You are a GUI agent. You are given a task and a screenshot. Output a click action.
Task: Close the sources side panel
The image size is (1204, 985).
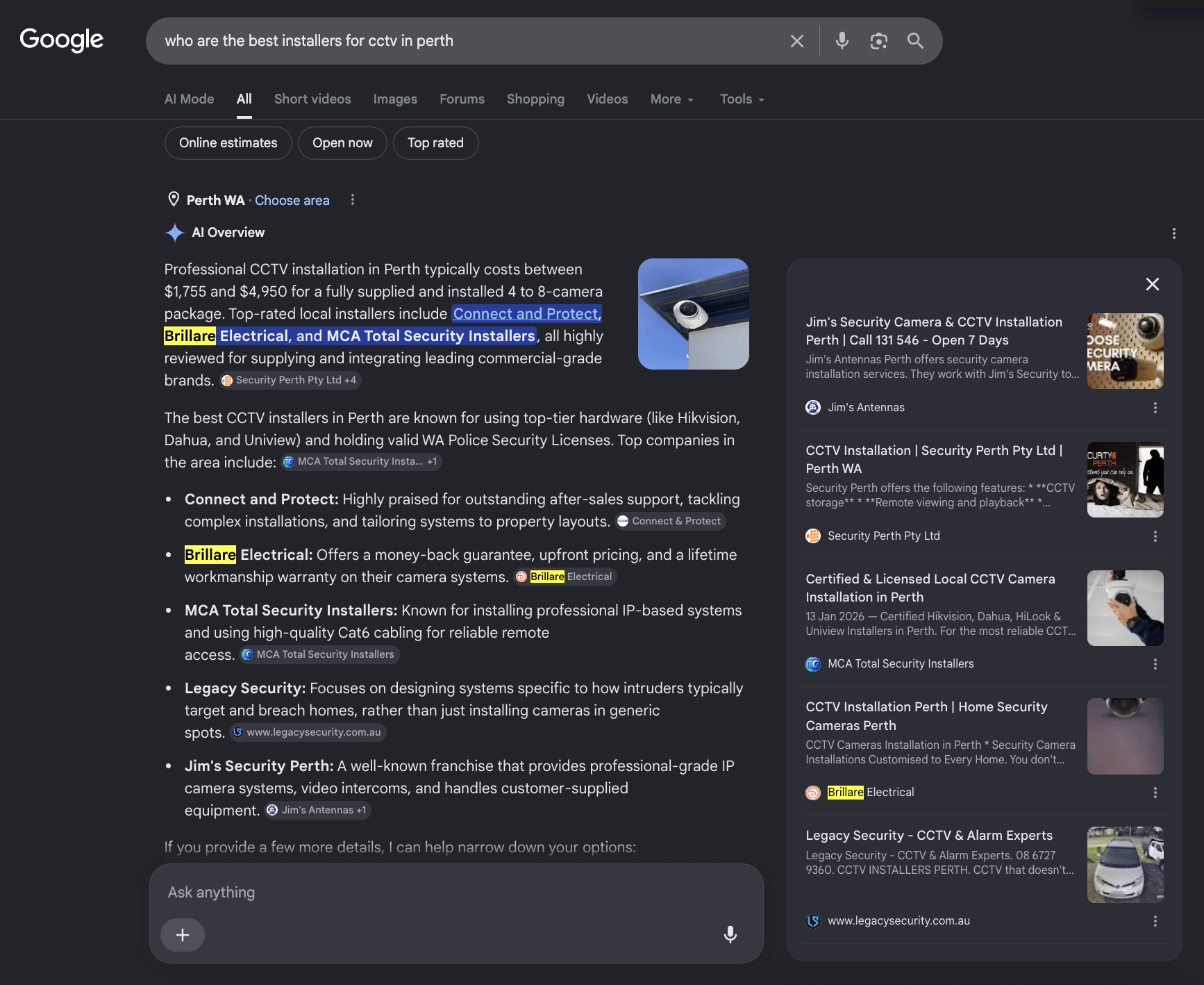[x=1153, y=284]
